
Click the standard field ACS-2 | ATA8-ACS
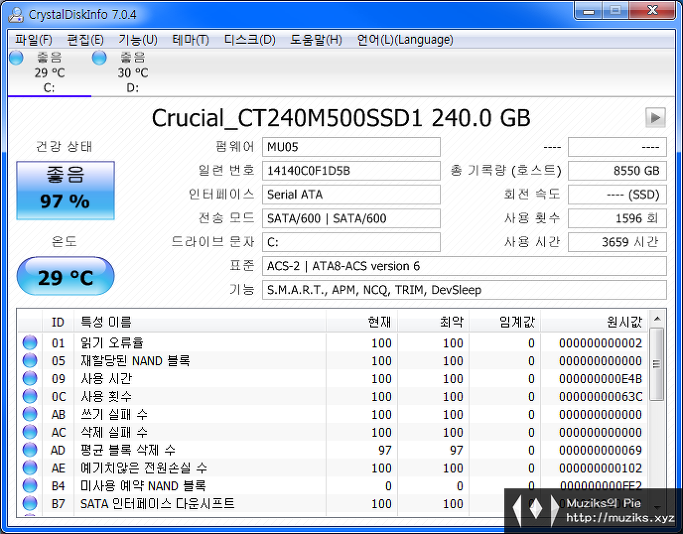pyautogui.click(x=464, y=266)
